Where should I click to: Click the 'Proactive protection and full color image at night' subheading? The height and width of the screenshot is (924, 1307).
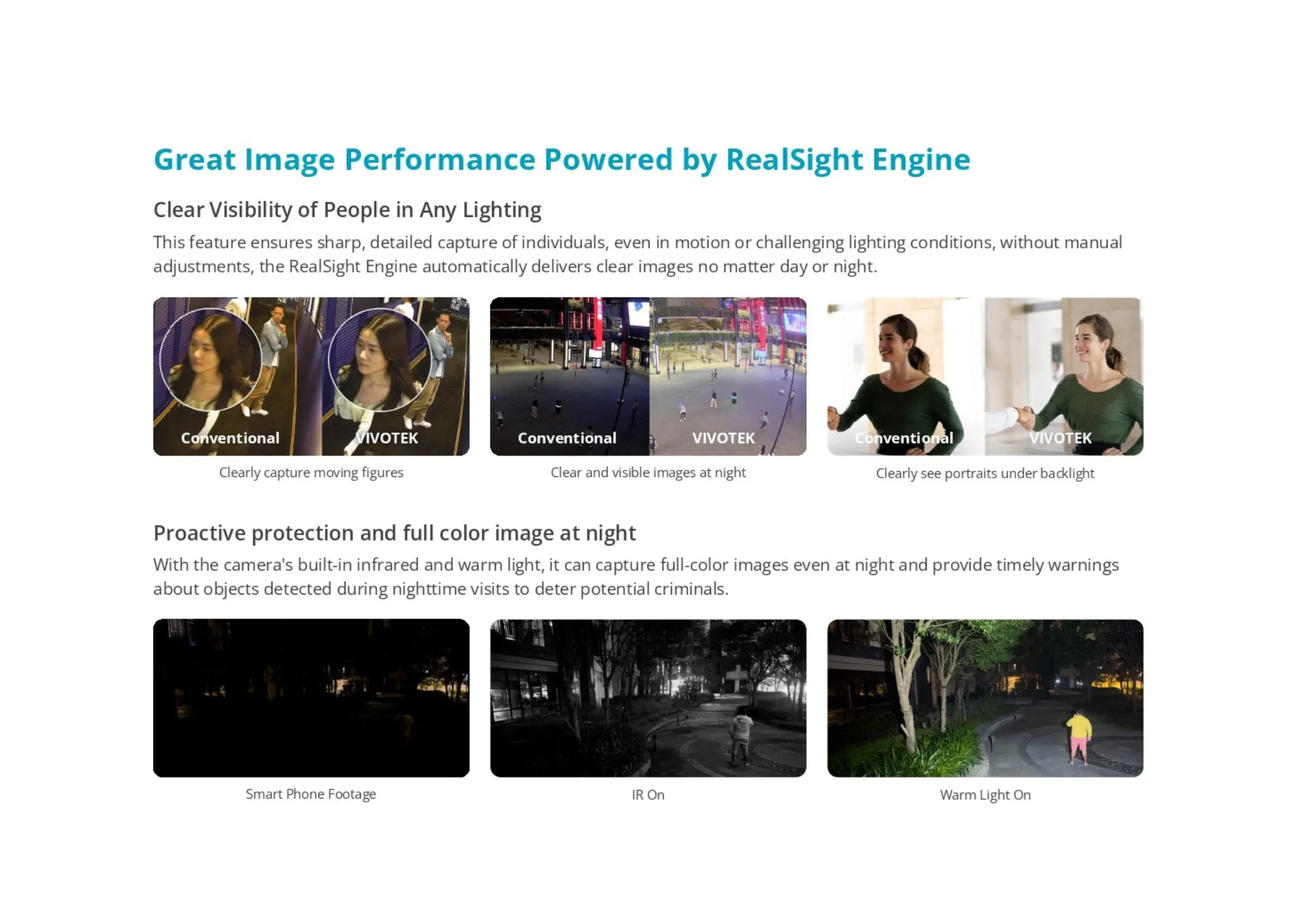(x=394, y=533)
